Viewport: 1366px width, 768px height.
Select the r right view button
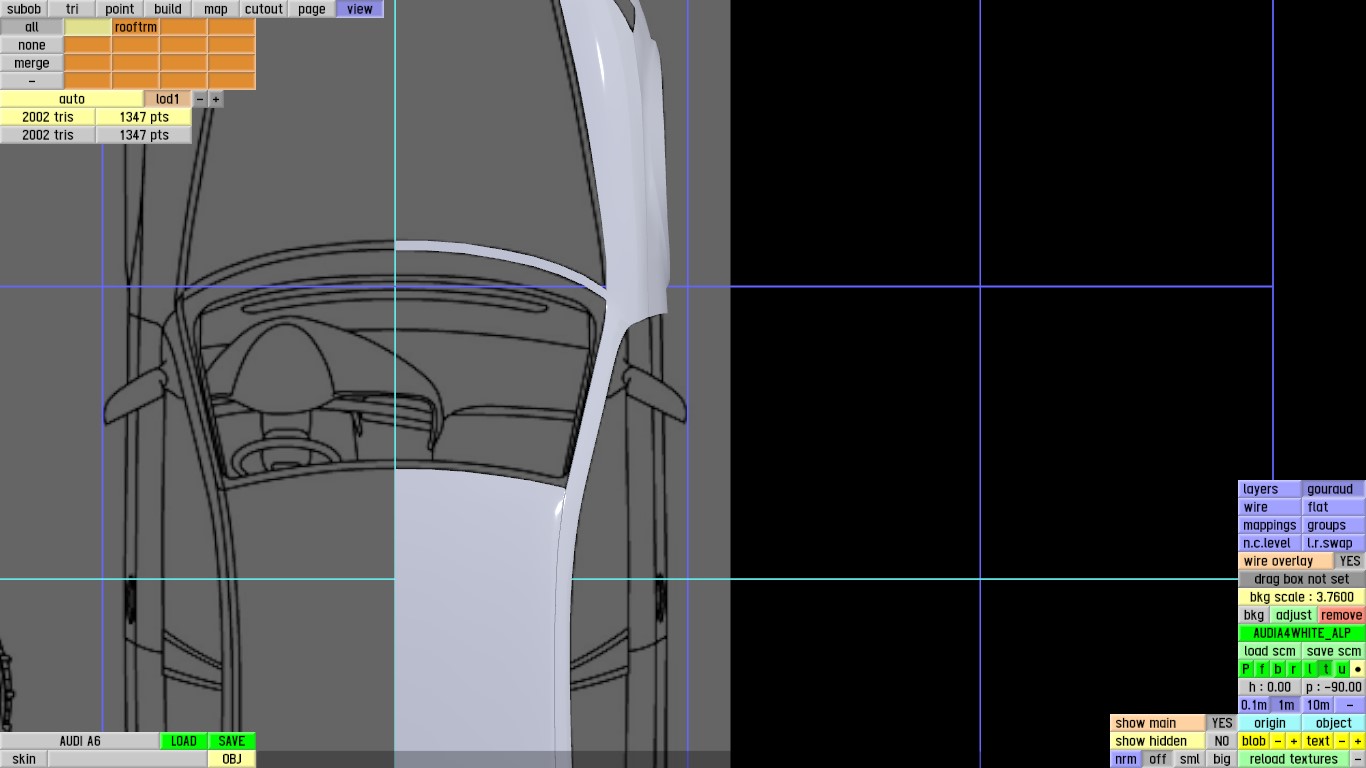click(1294, 669)
